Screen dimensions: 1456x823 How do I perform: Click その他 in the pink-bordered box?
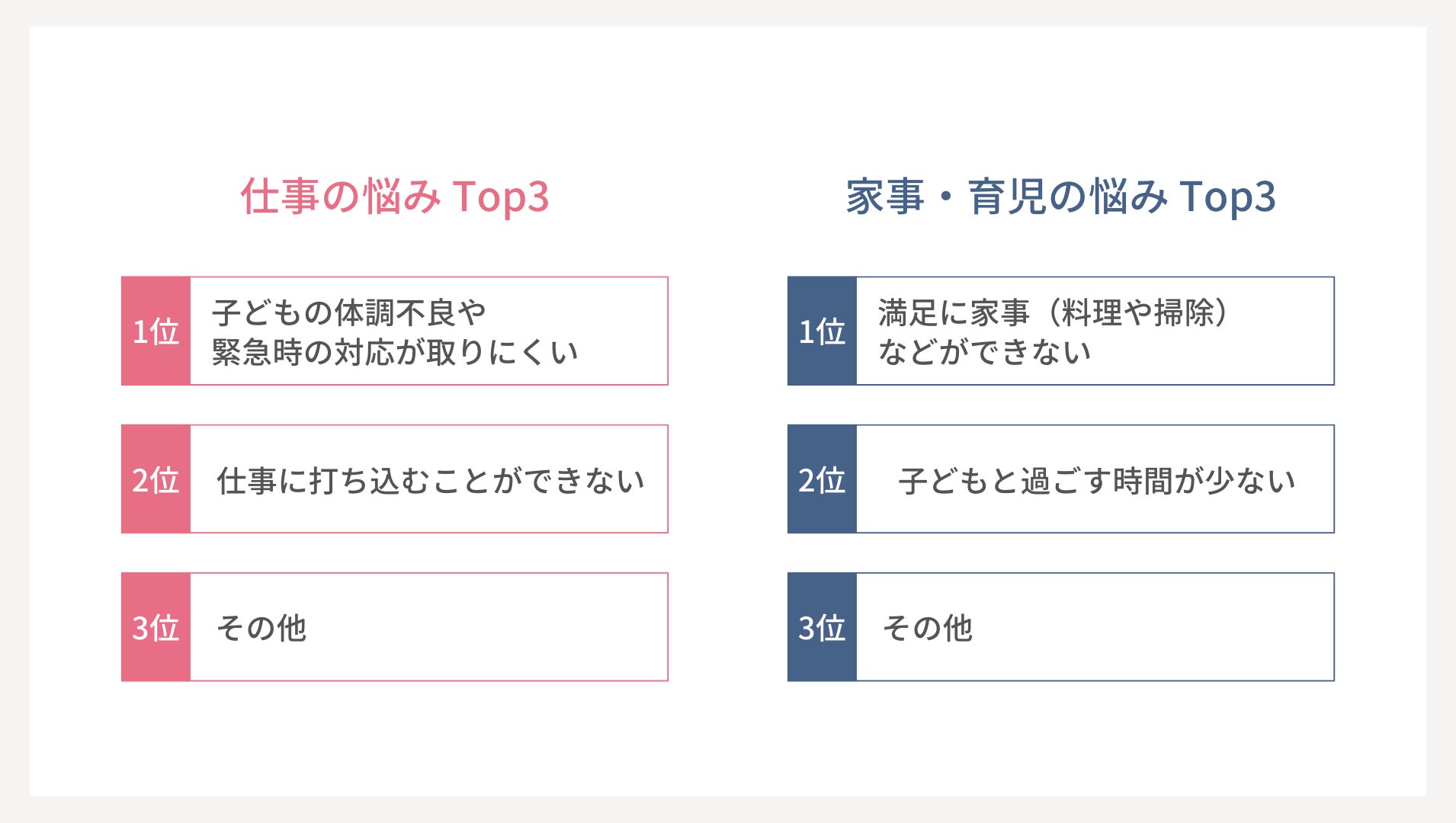[261, 629]
